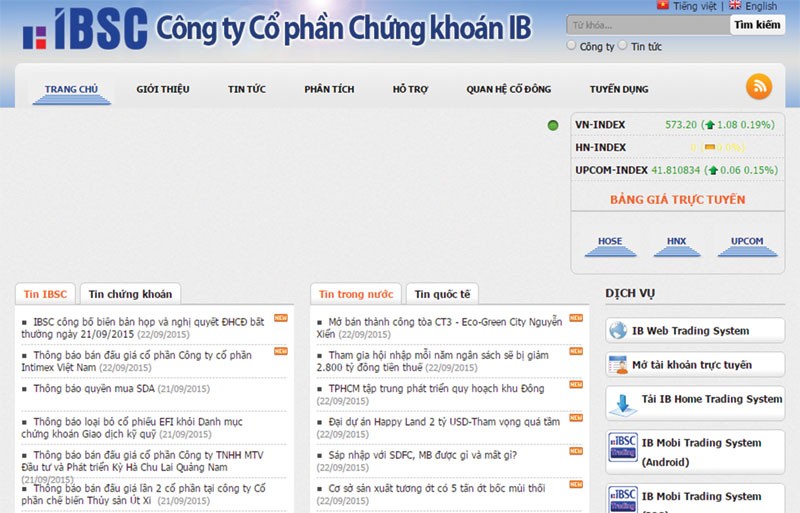Select the Công ty search radio button
800x513 pixels.
pyautogui.click(x=571, y=45)
